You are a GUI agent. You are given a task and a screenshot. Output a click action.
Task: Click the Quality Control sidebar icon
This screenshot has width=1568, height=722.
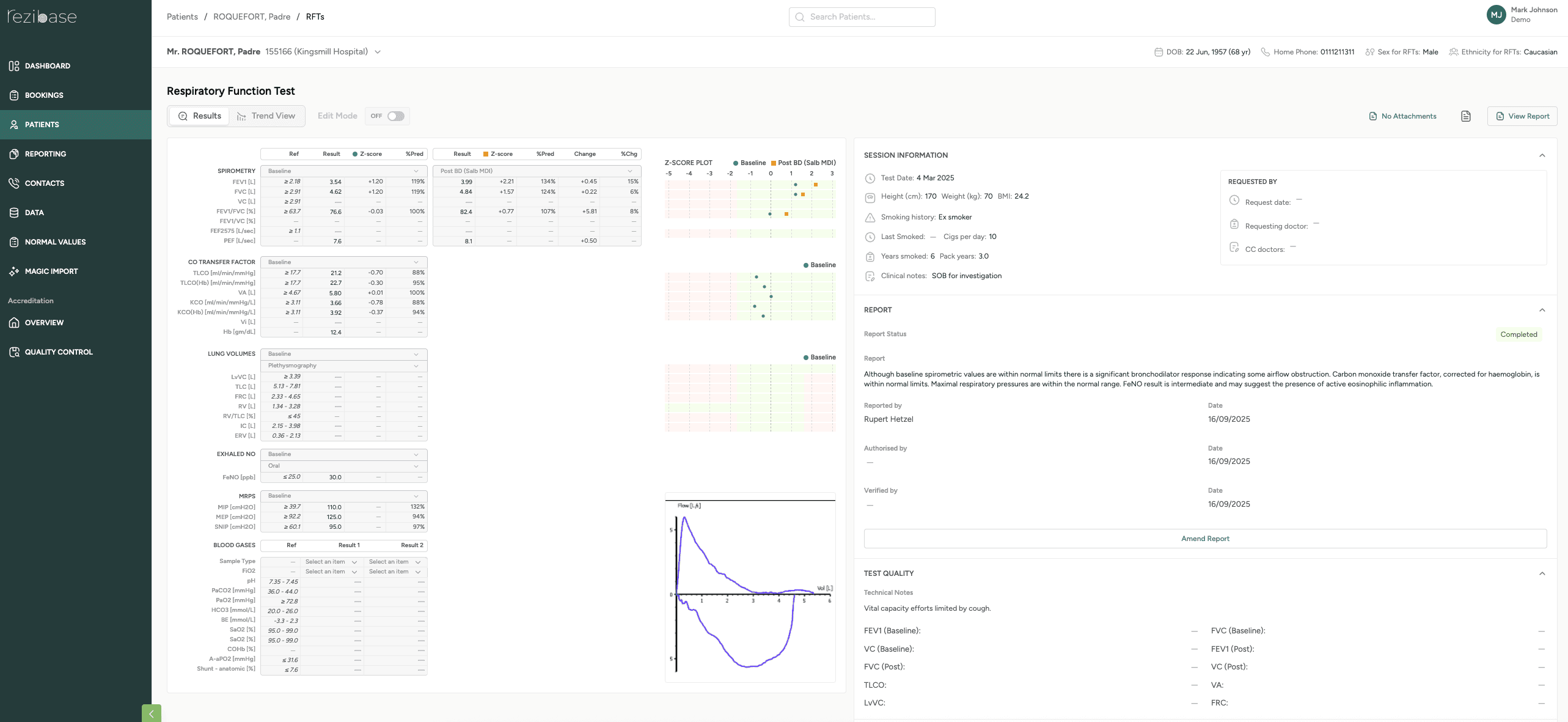[x=14, y=352]
